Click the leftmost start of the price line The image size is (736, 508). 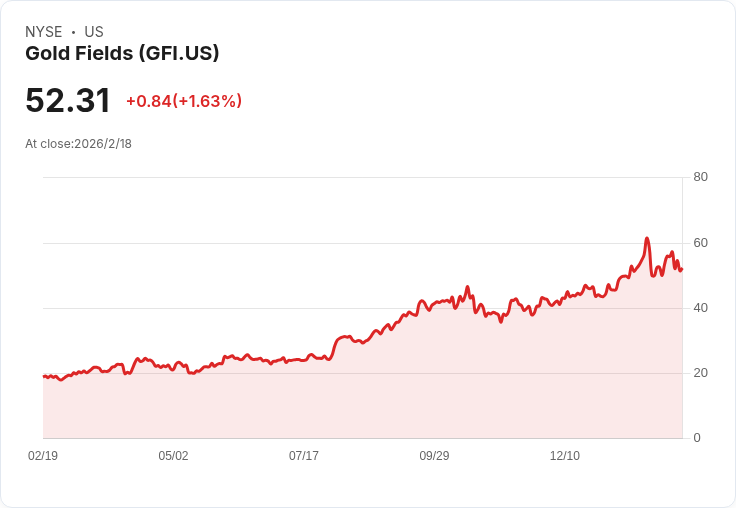[x=44, y=376]
